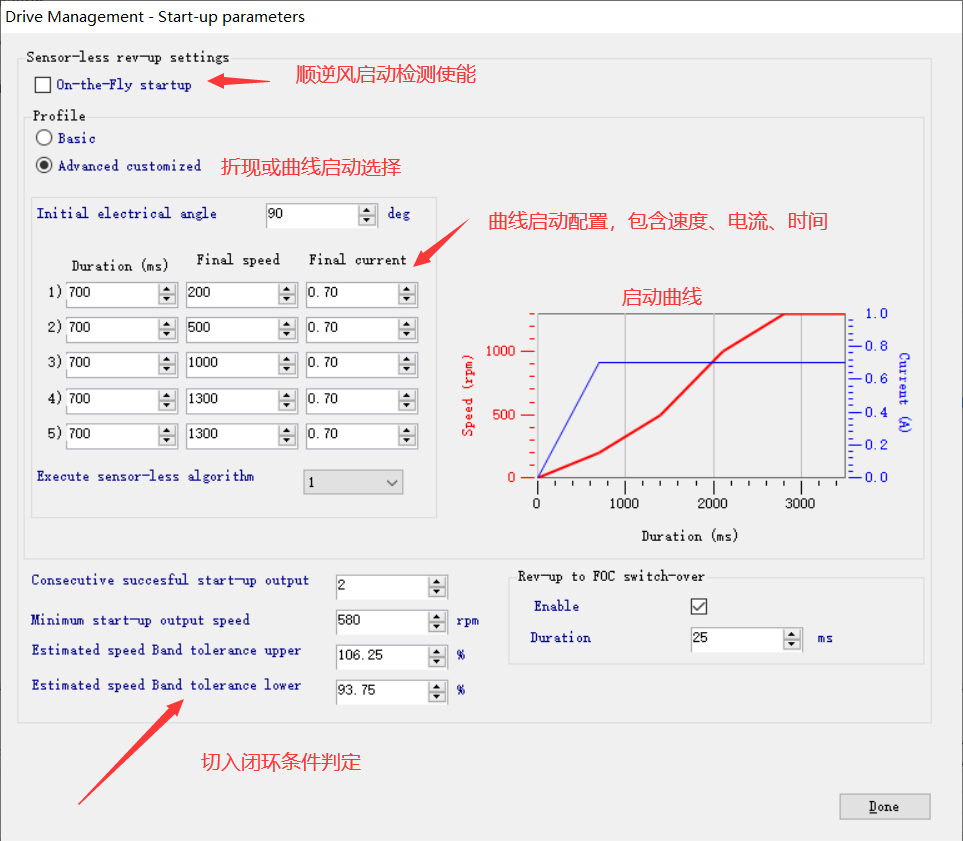Click the row 4 Final current field
The width and height of the screenshot is (963, 841).
click(352, 399)
